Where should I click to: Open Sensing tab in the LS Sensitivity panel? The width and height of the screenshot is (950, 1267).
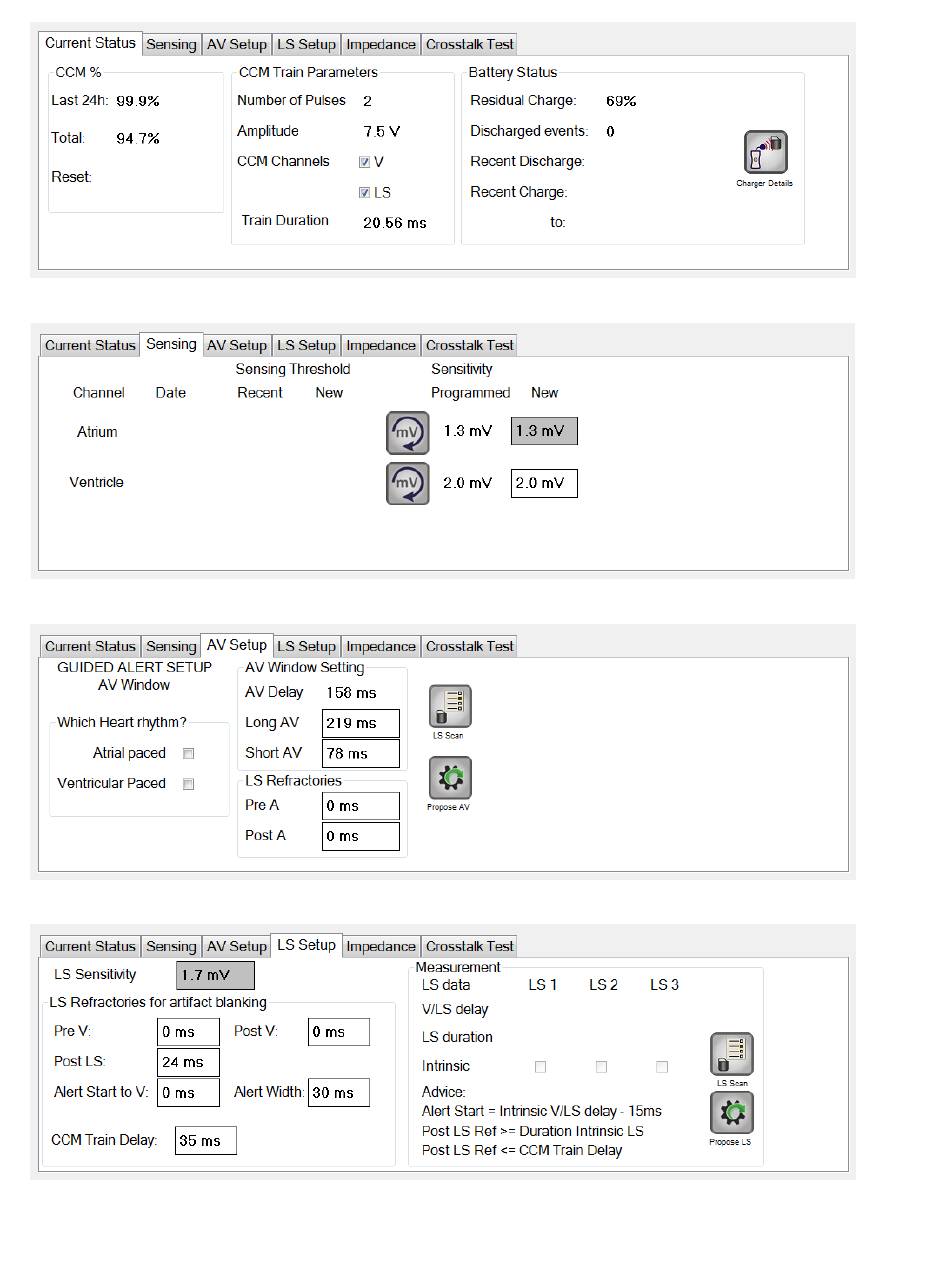coord(171,946)
